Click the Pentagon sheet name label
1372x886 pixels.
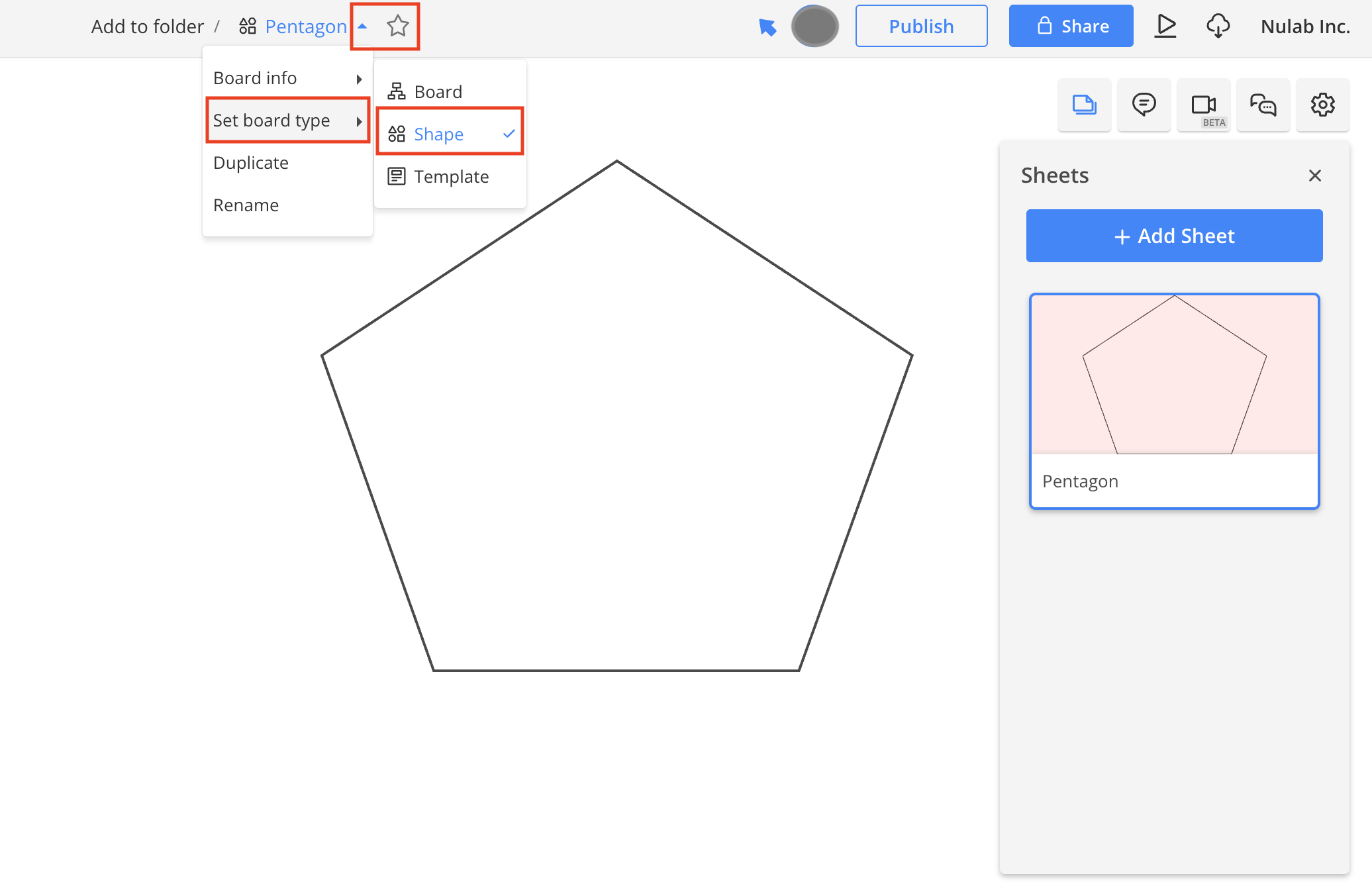pos(1080,481)
